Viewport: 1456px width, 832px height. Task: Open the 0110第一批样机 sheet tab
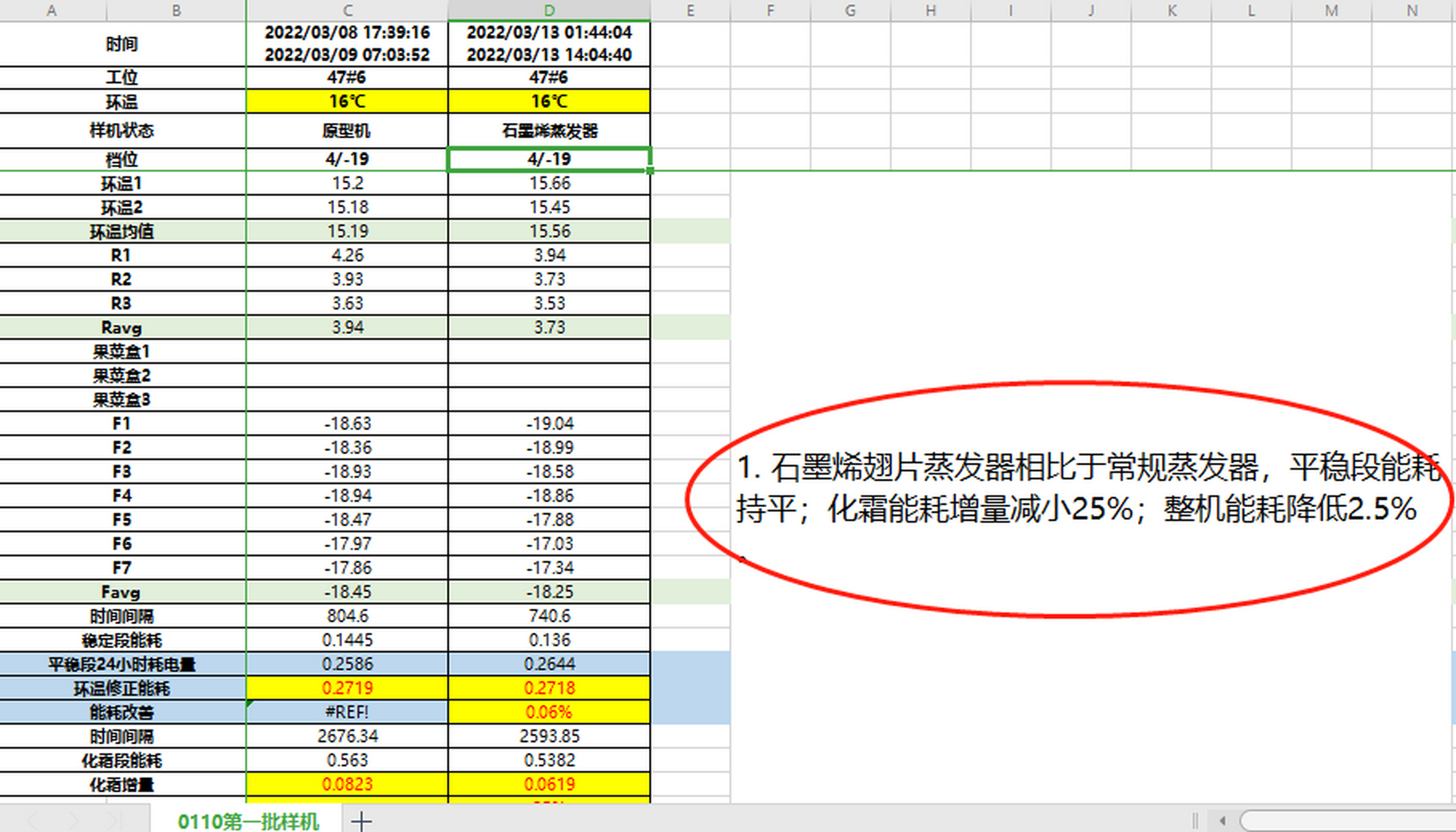click(248, 821)
